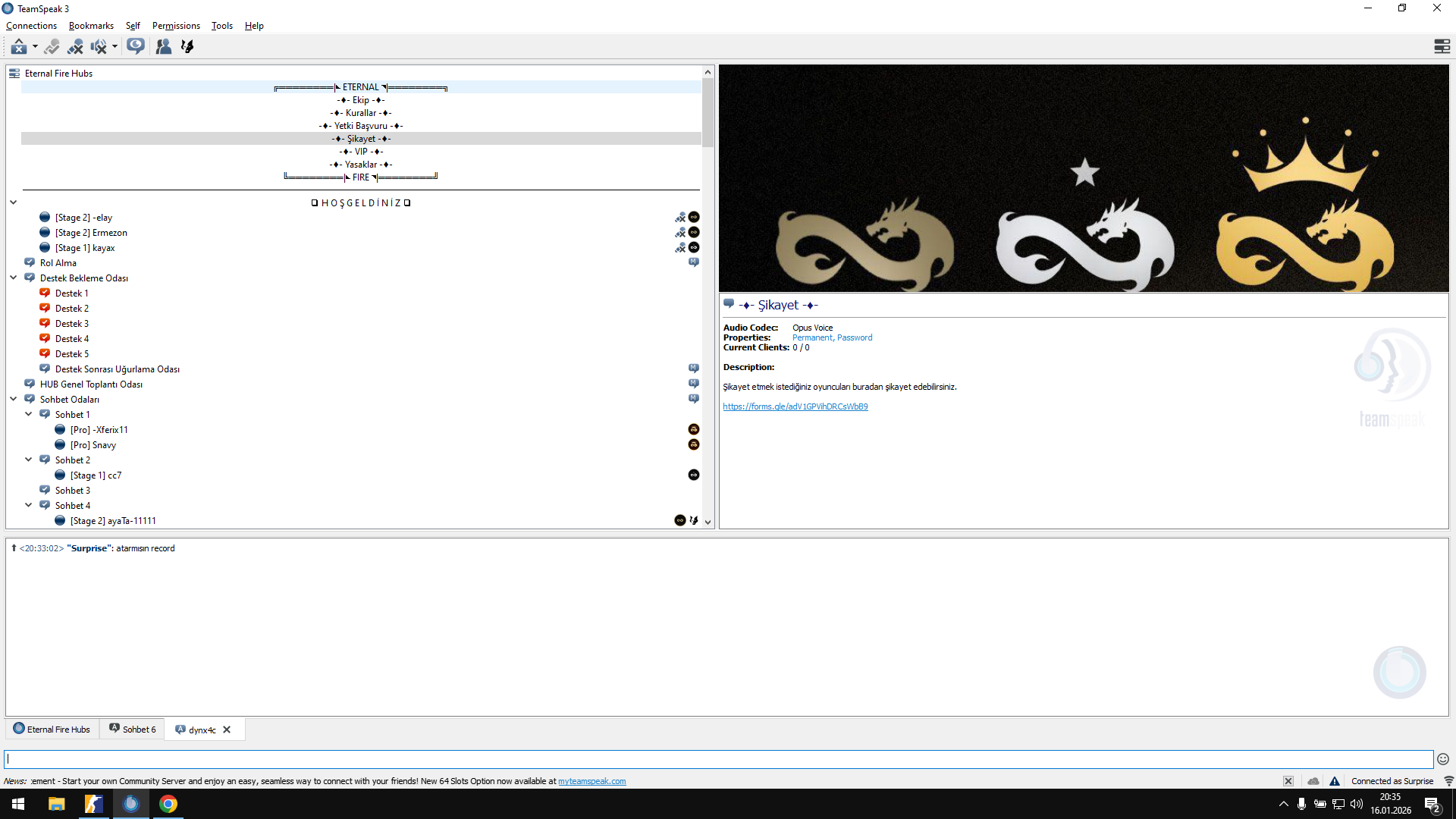The width and height of the screenshot is (1456, 819).
Task: Click the infinity badge on kayax's row
Action: point(694,248)
